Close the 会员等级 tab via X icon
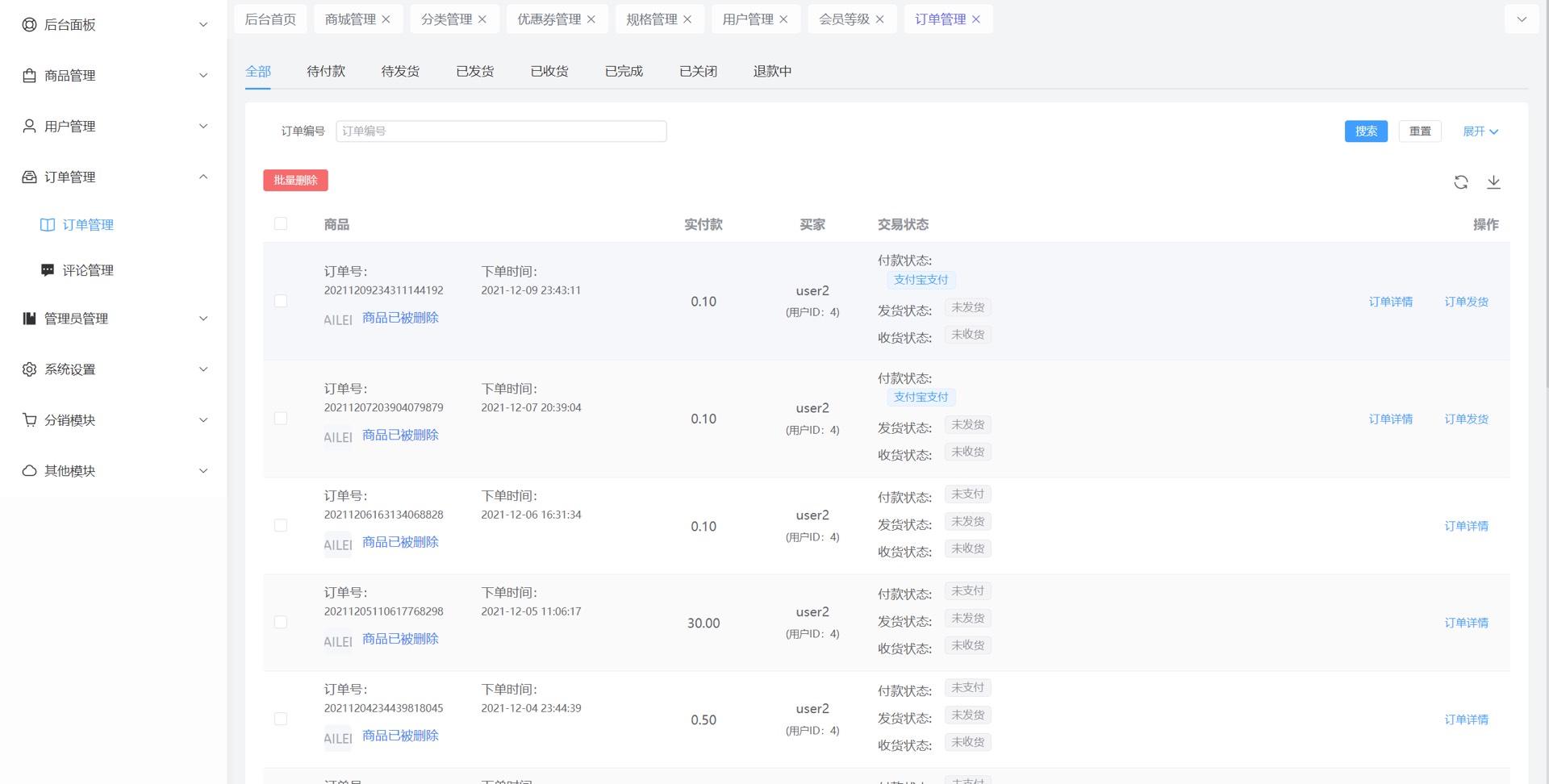Viewport: 1549px width, 784px height. (880, 19)
